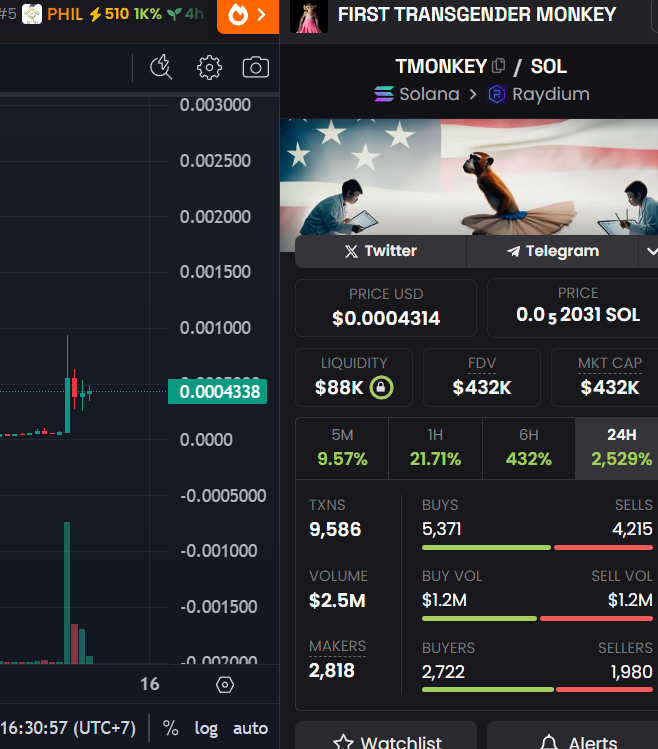Click the Raydium DEX logo

496,94
